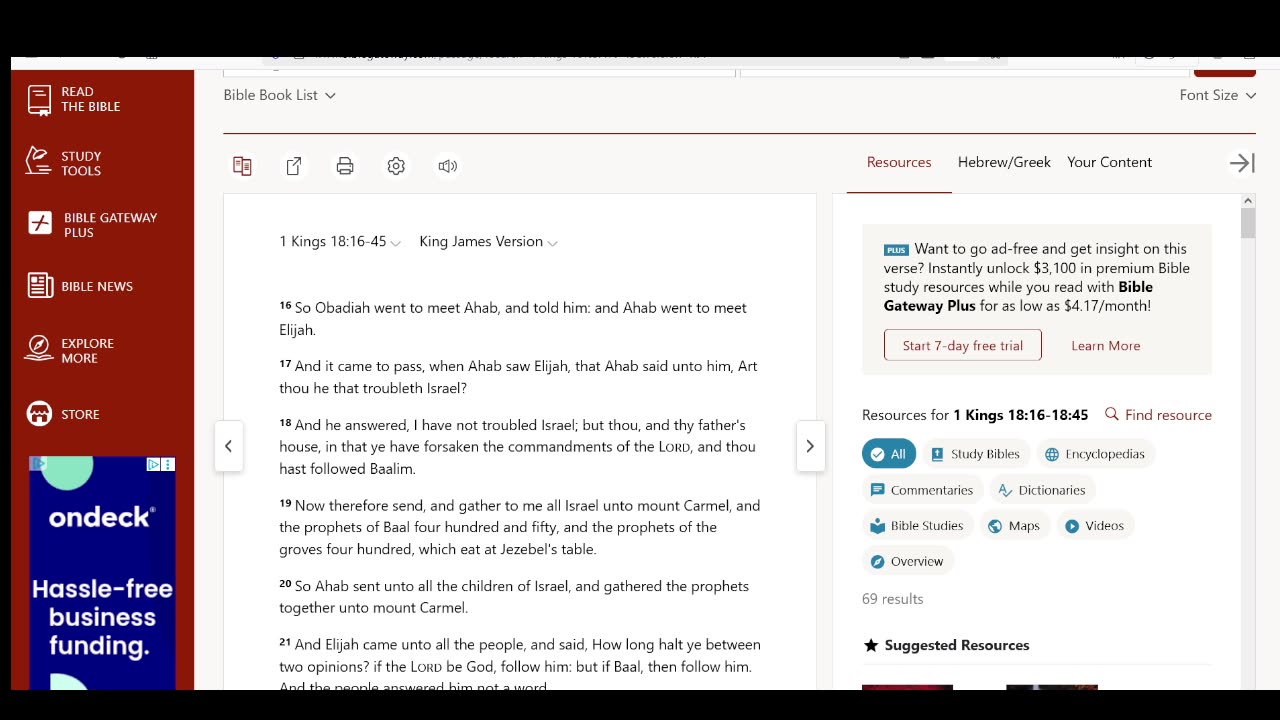Click the AdChoices icon on the ondeck ad

point(153,464)
